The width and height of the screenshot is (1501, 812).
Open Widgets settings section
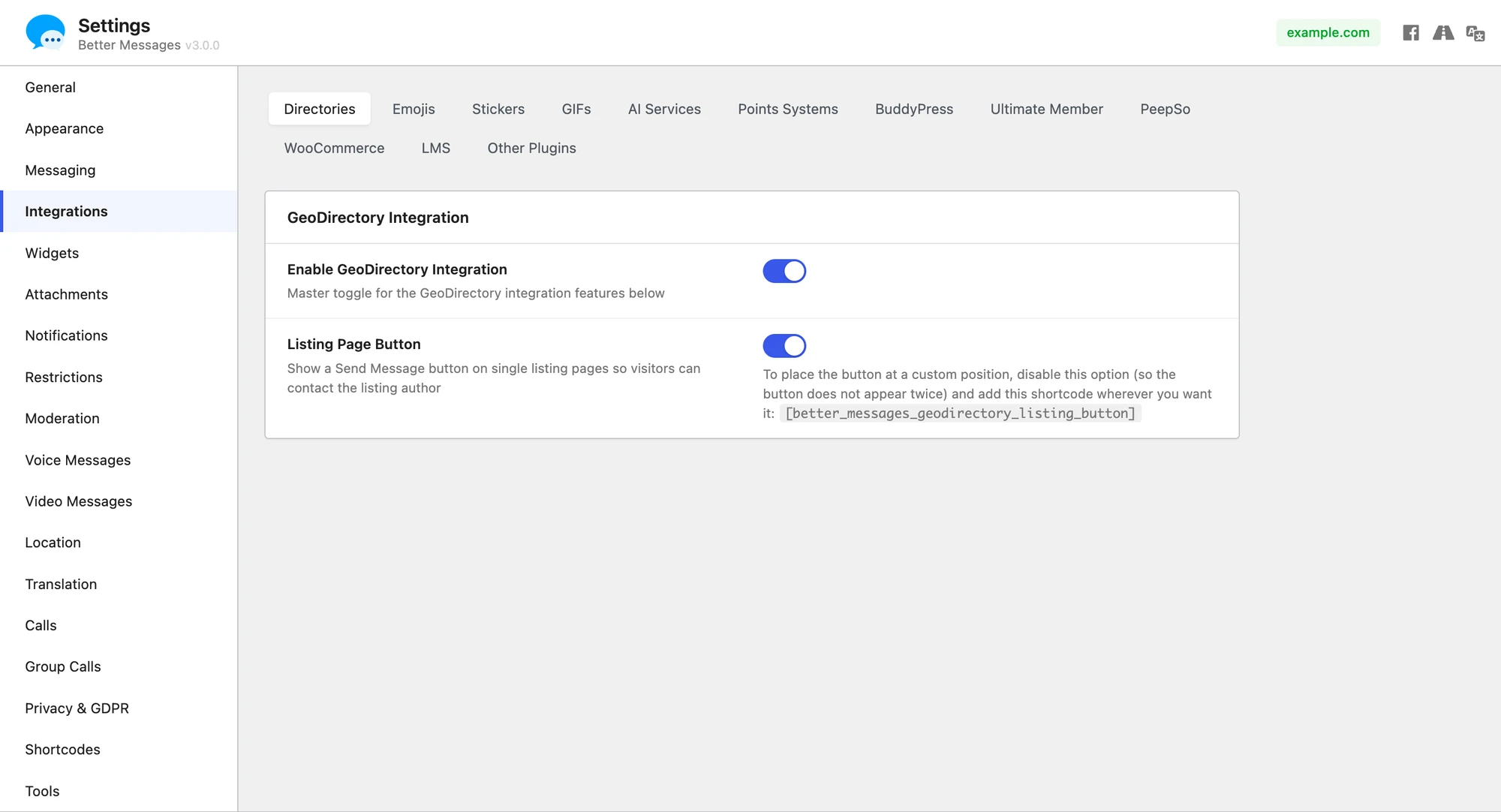coord(119,253)
